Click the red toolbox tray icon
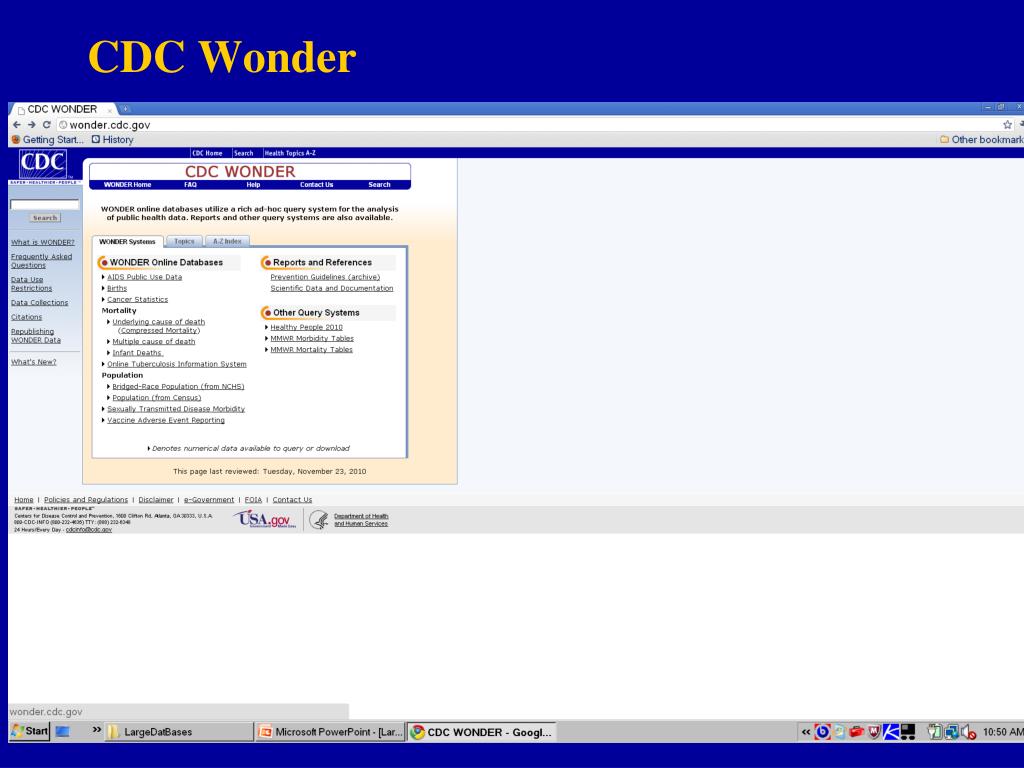Image resolution: width=1024 pixels, height=768 pixels. click(856, 731)
